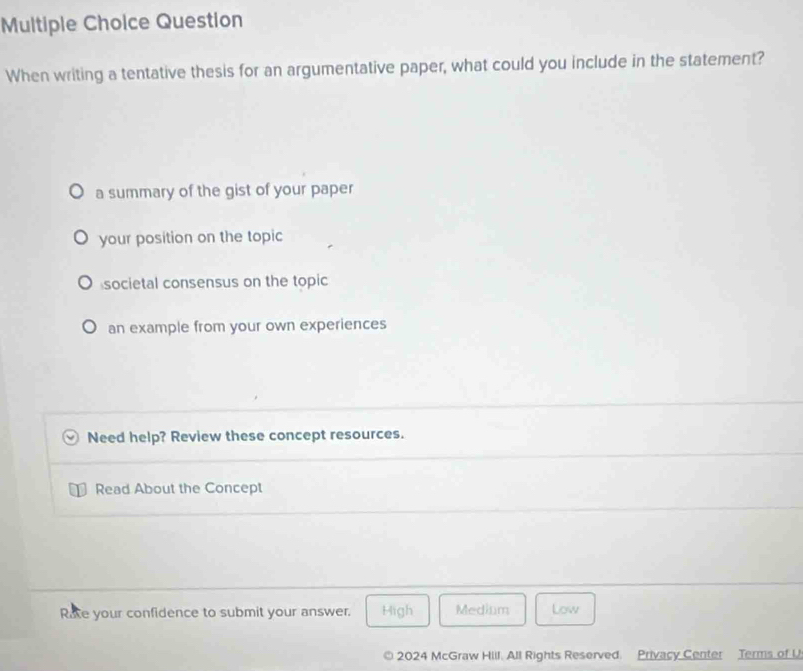803x671 pixels.
Task: Open the Terms of Use link
Action: pos(769,654)
